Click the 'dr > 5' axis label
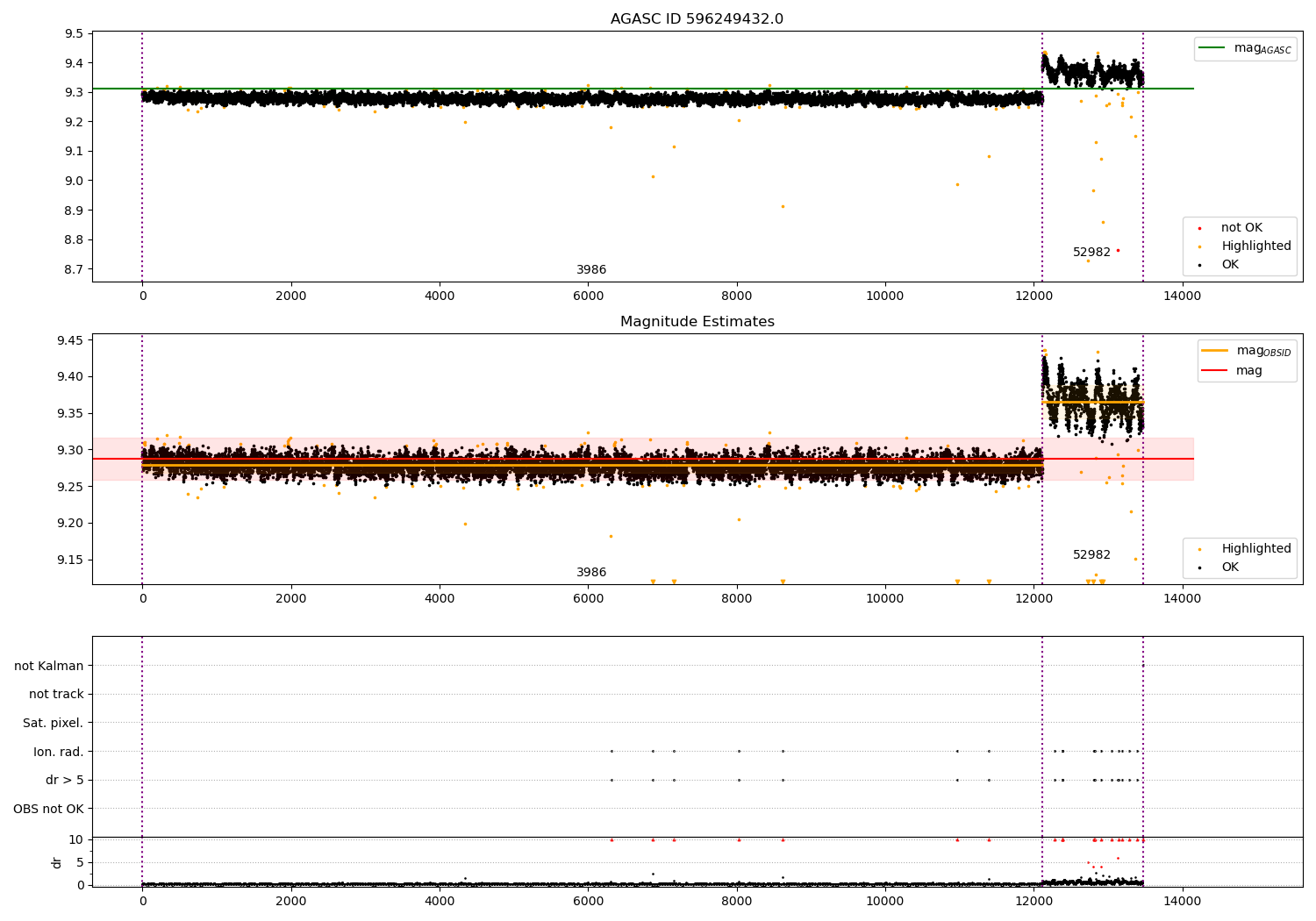 click(x=65, y=781)
